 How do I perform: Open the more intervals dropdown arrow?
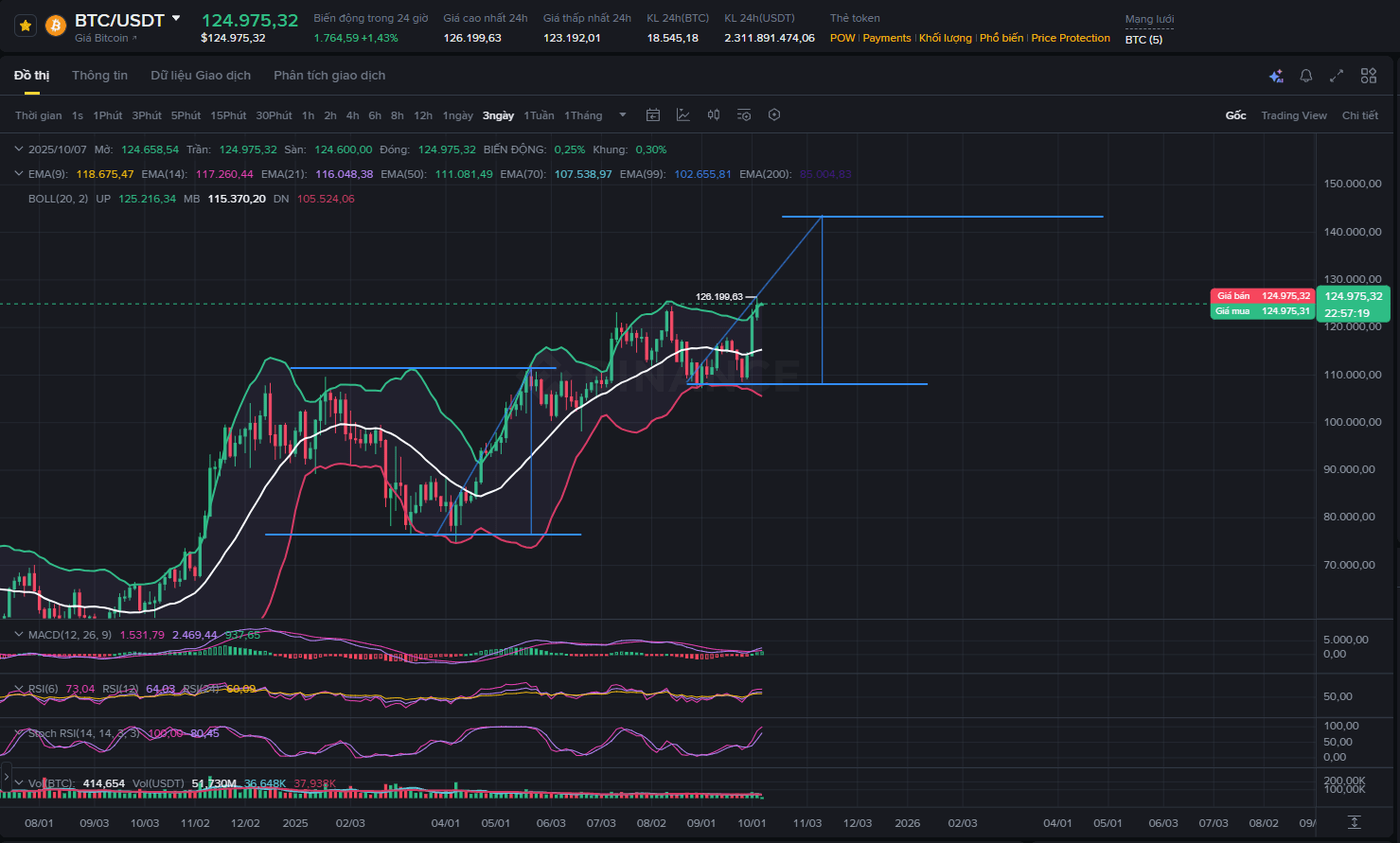(x=623, y=115)
